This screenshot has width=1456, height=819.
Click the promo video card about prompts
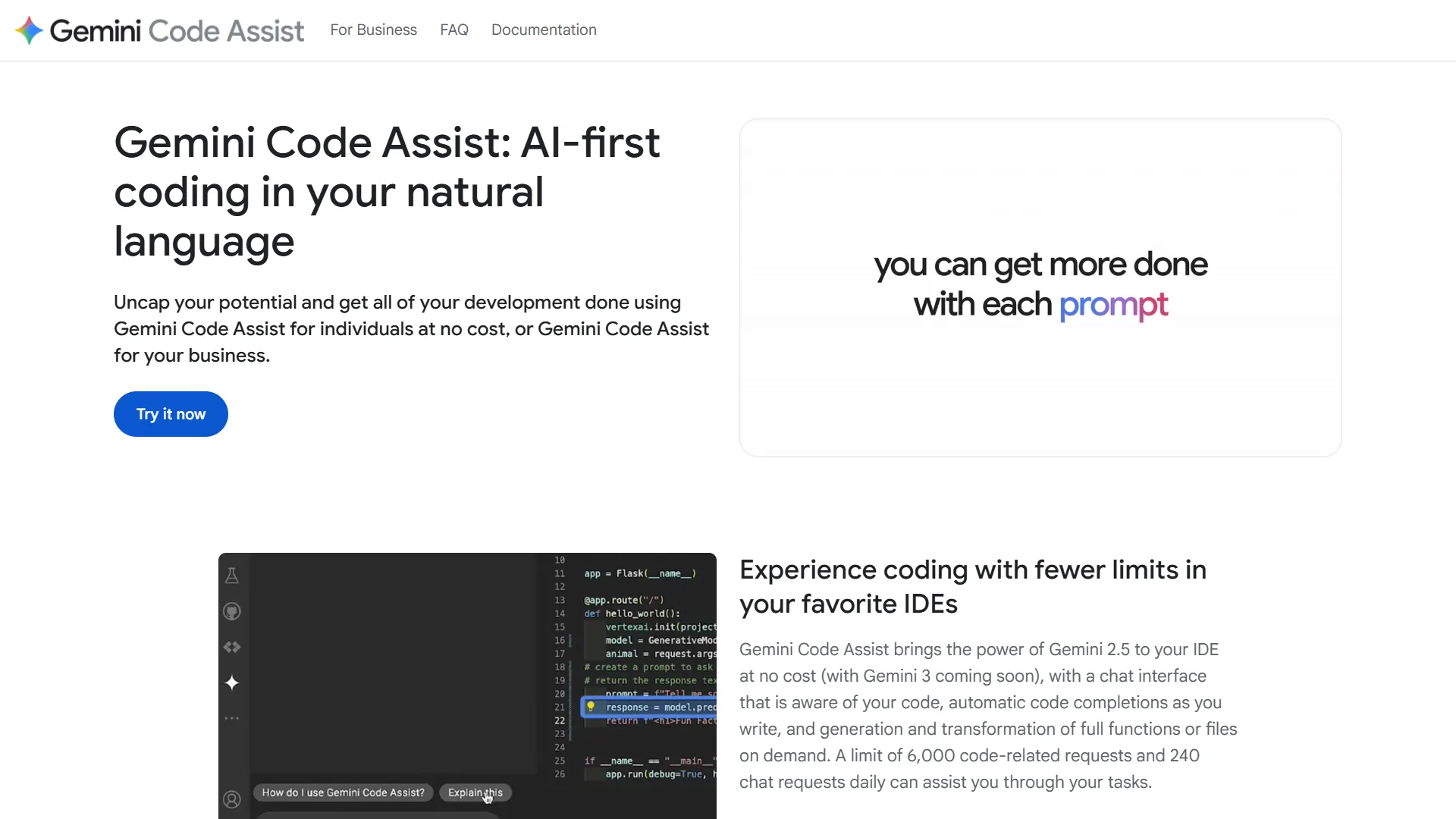[1040, 287]
